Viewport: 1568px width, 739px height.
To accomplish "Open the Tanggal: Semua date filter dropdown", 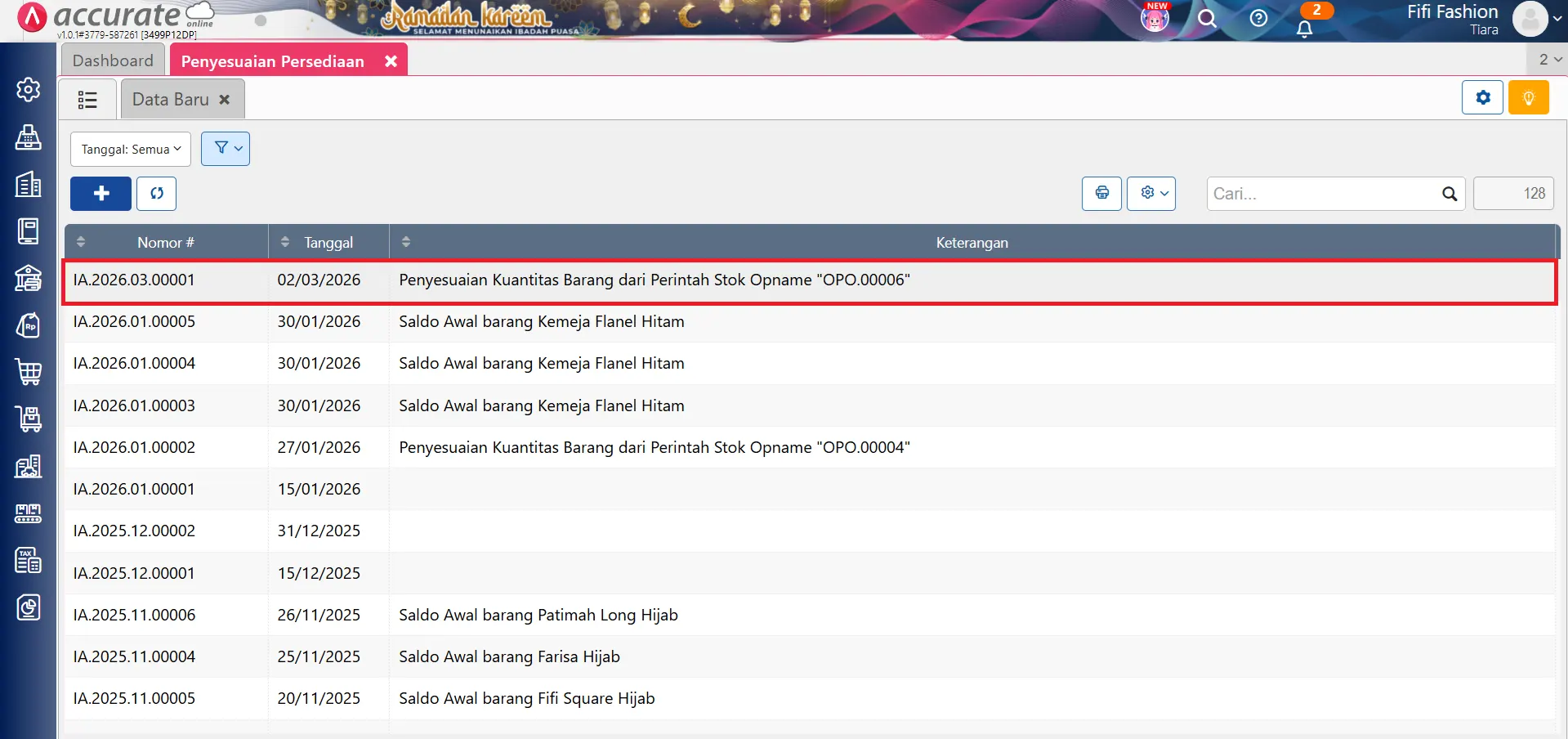I will (129, 149).
